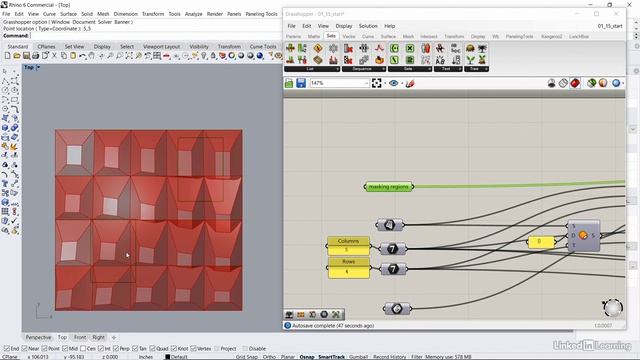Open the eye preview dropdown arrow in Grasshopper
This screenshot has width=640, height=360.
click(402, 84)
